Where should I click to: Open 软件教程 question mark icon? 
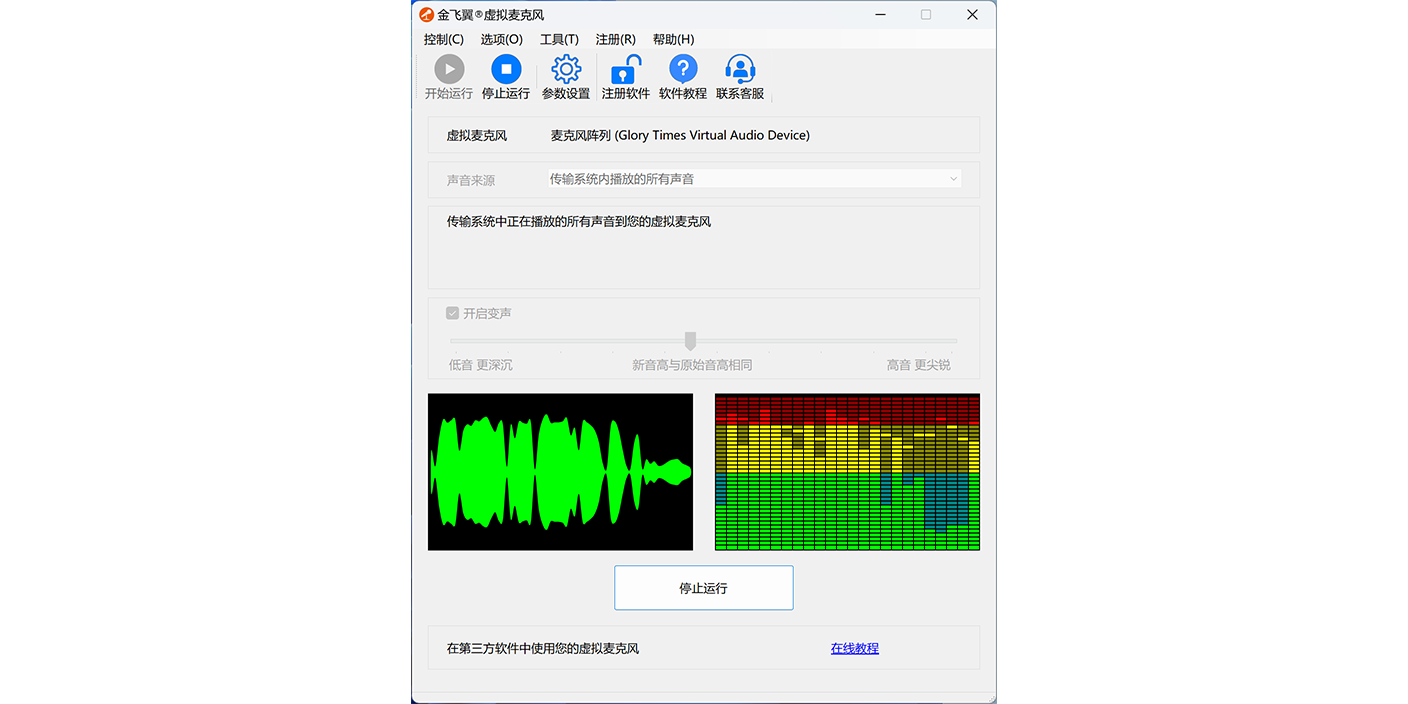pos(683,69)
